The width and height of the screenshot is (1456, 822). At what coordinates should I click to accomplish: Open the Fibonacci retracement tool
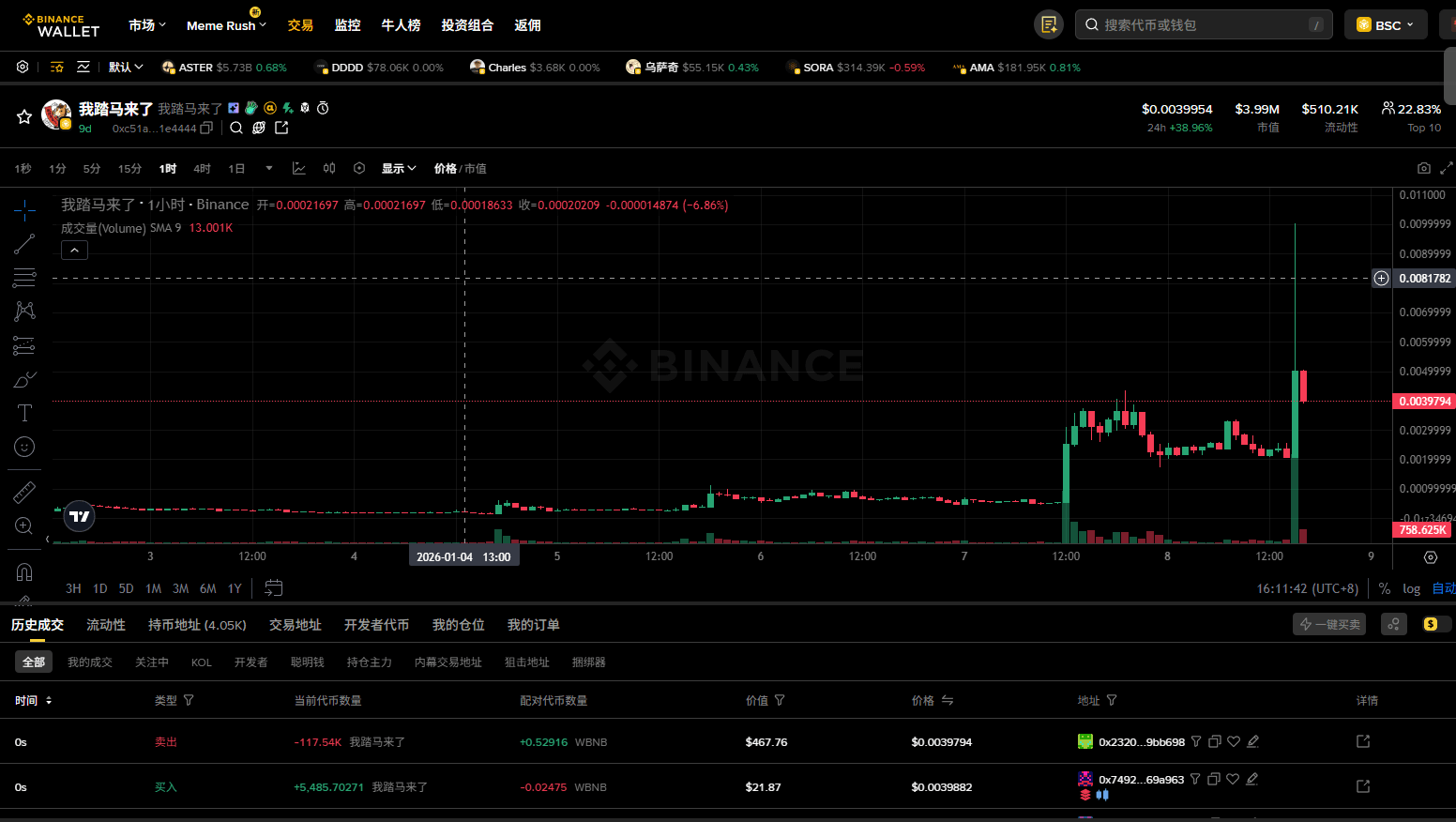click(x=24, y=278)
